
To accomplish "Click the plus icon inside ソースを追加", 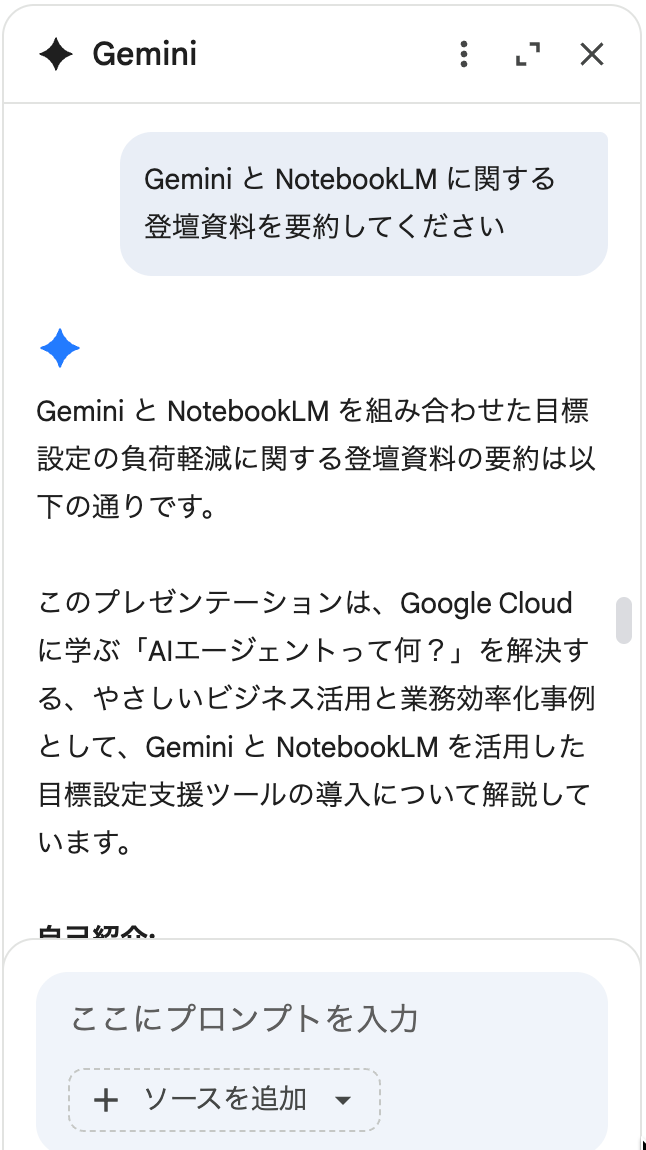I will point(106,1099).
